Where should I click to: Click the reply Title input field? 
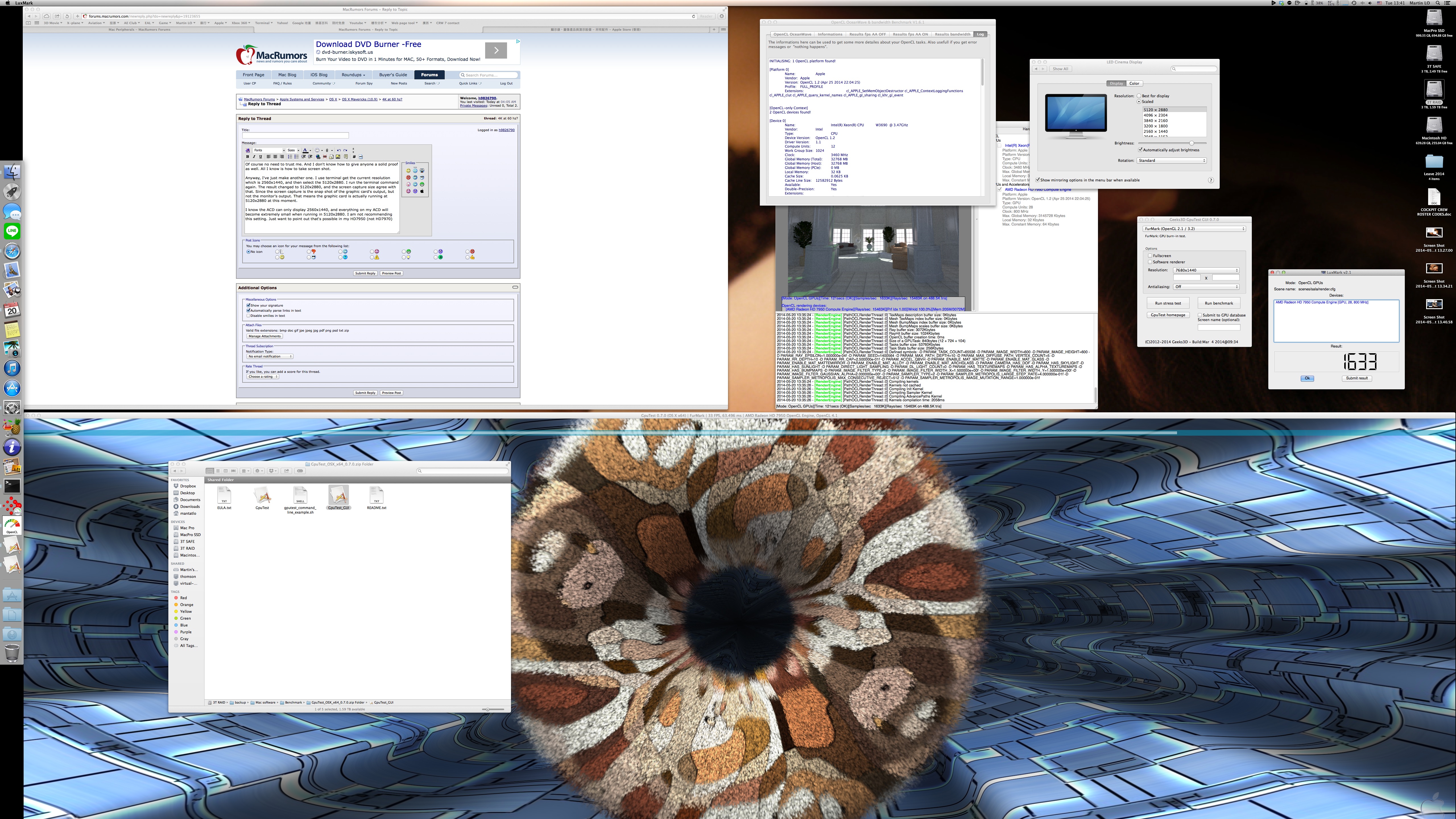click(295, 135)
